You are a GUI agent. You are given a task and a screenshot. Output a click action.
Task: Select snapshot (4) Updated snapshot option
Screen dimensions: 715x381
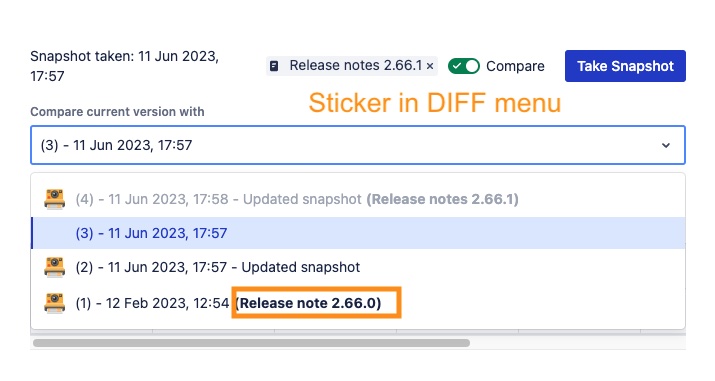(x=358, y=200)
